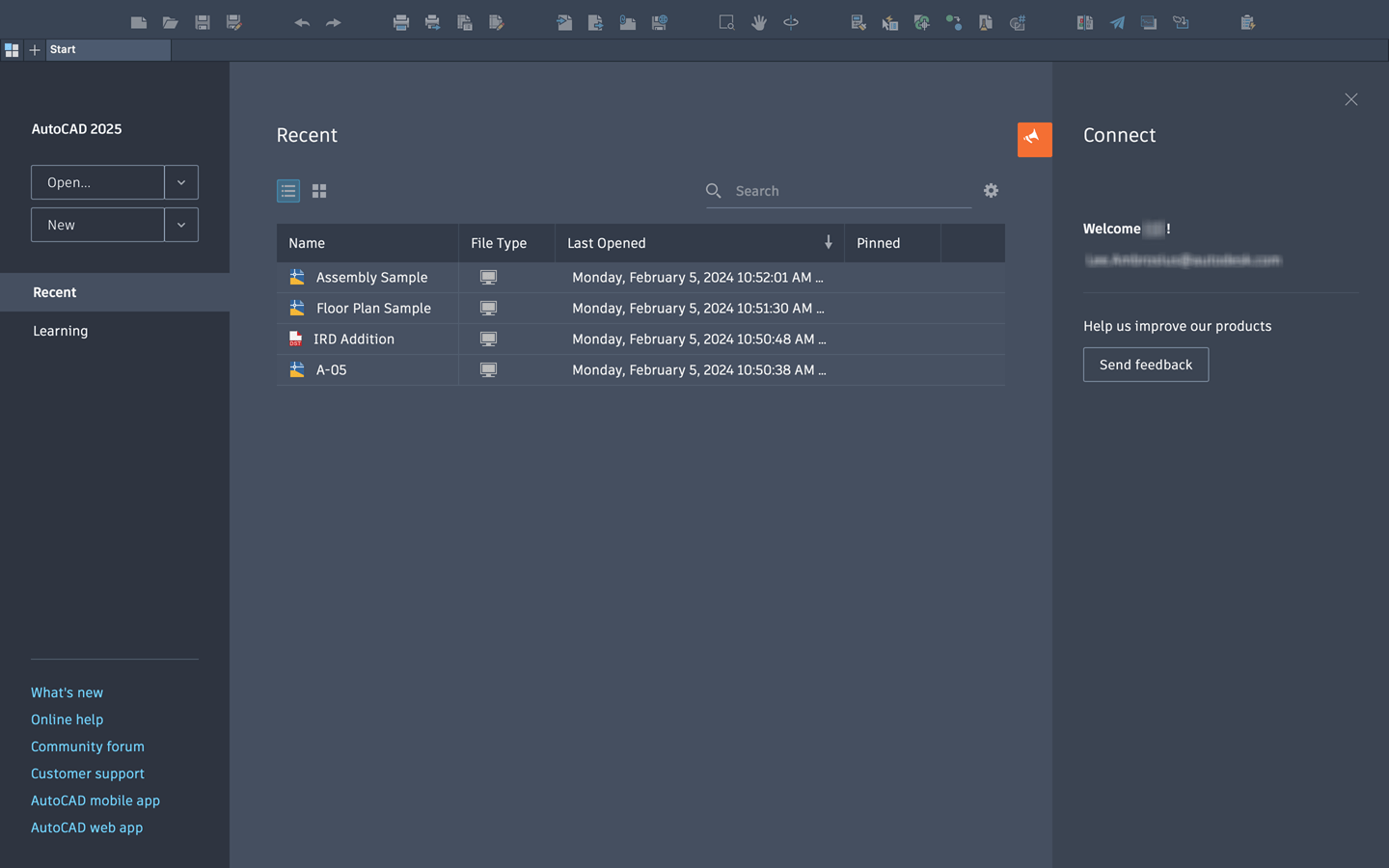Open the Floor Plan Sample recent file

pos(373,308)
